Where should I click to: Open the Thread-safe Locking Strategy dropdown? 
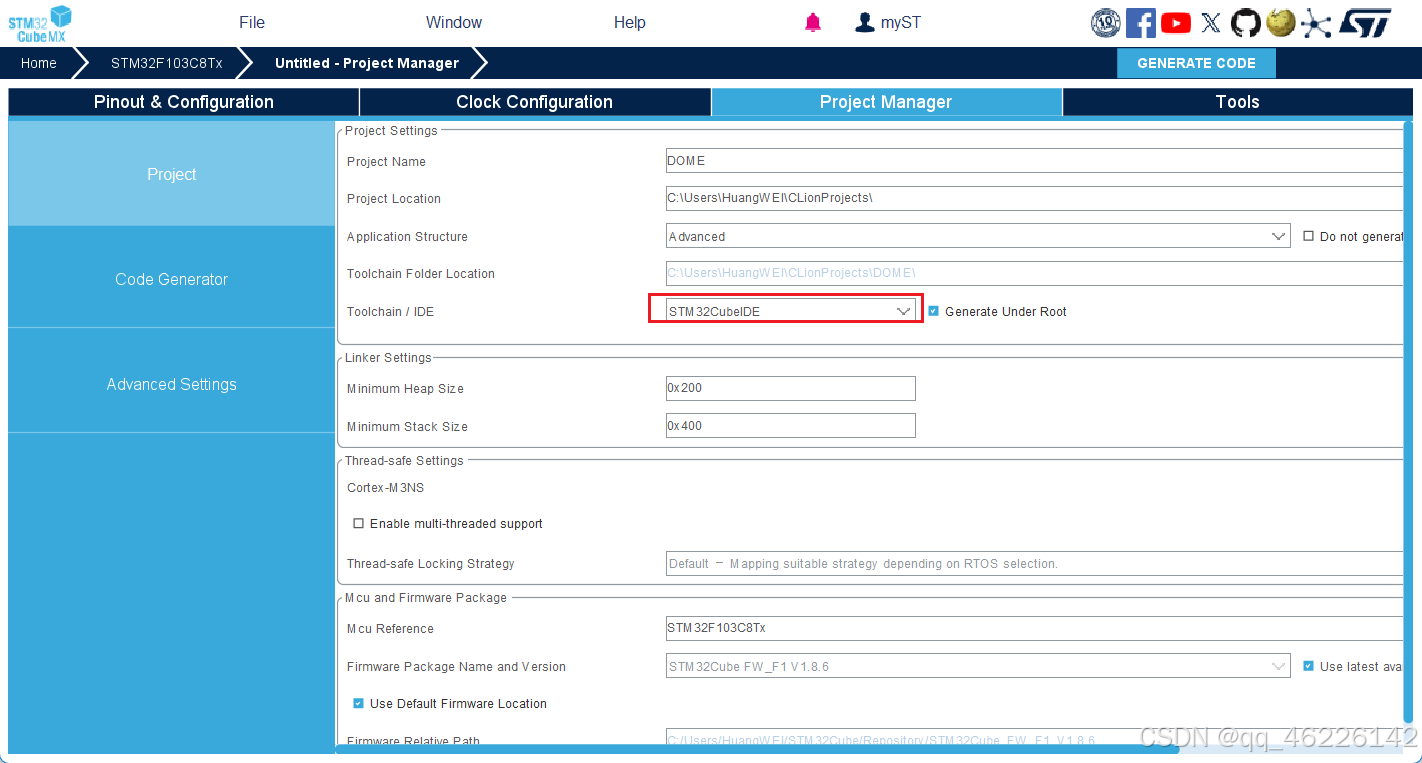(1035, 563)
